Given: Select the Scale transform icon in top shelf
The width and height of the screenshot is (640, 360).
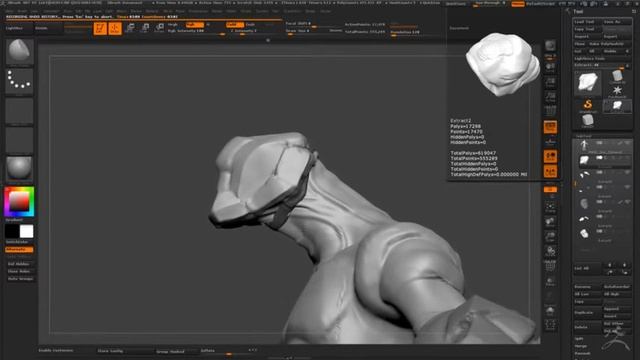Looking at the screenshot, I should click(x=145, y=28).
